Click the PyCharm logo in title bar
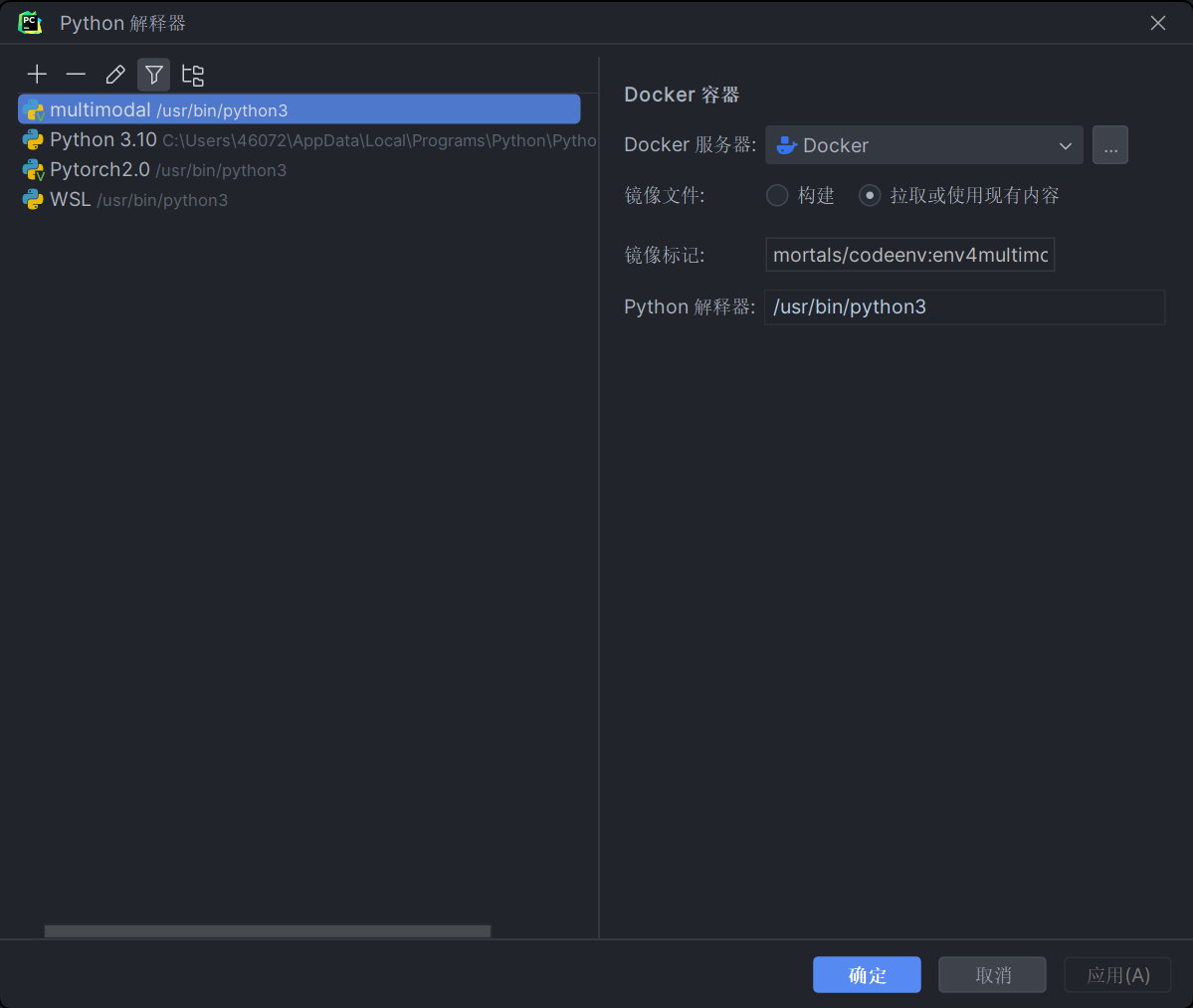This screenshot has height=1008, width=1193. tap(31, 23)
